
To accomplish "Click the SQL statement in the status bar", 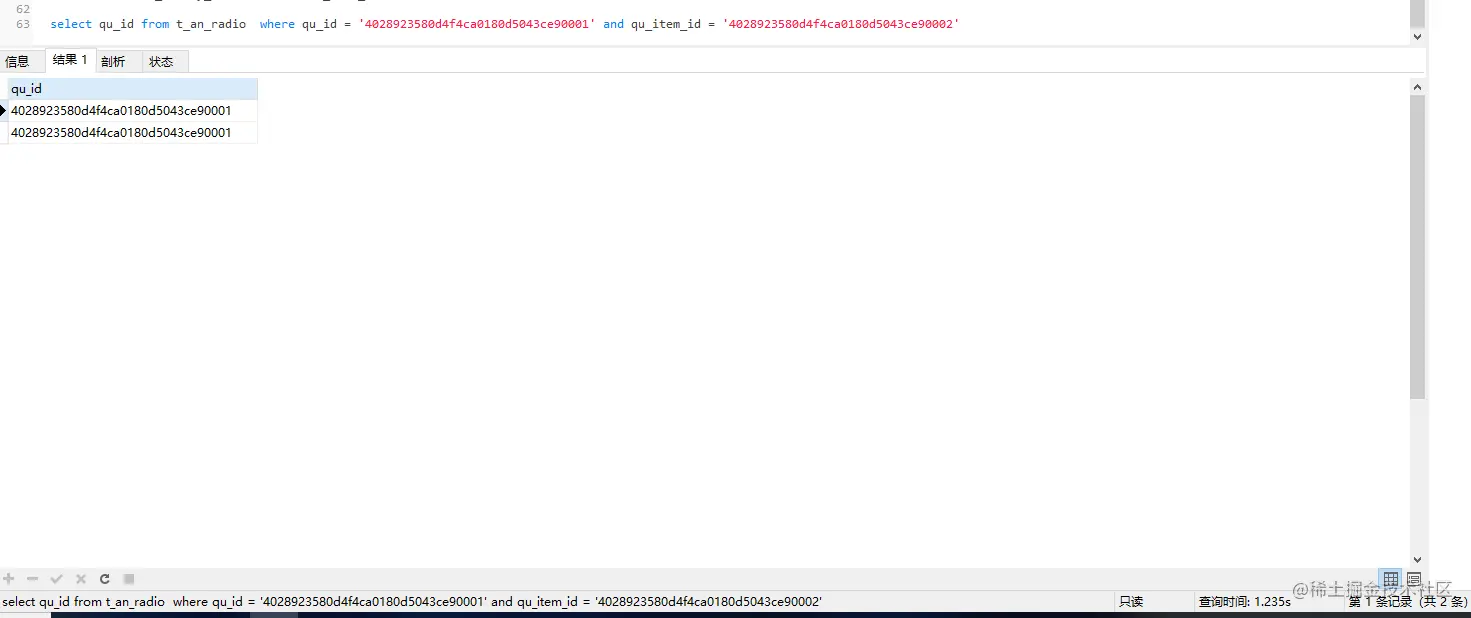I will click(412, 602).
